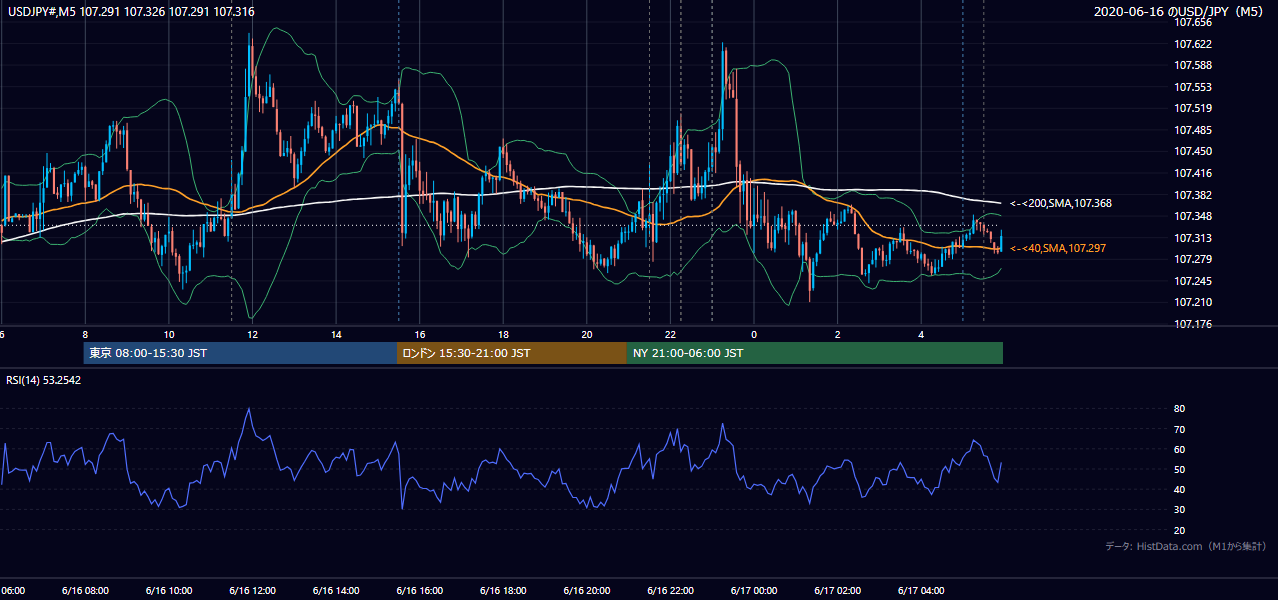Click the bottom time label 6/16 18:00

503,591
